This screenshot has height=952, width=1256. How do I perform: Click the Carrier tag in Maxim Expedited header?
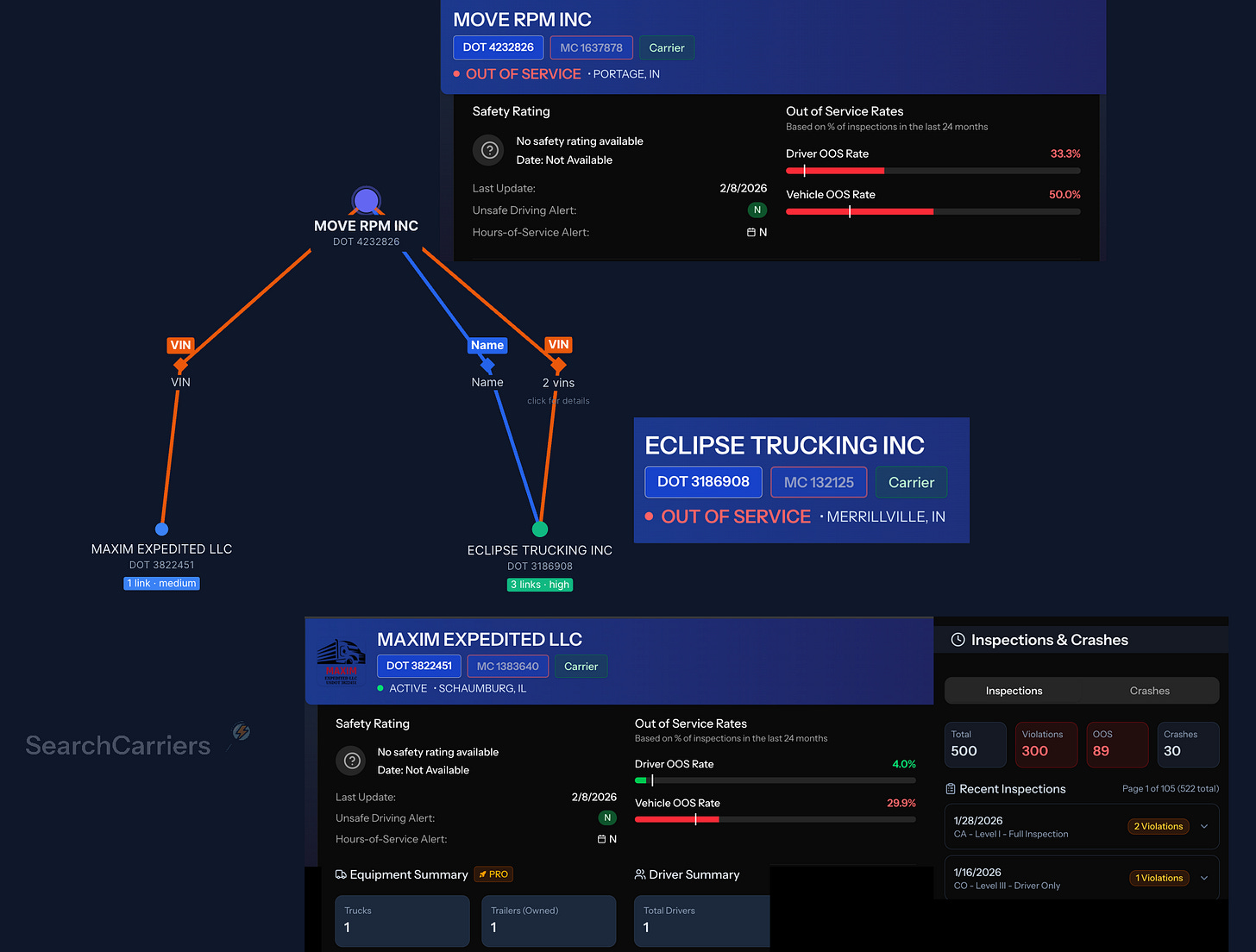click(581, 666)
